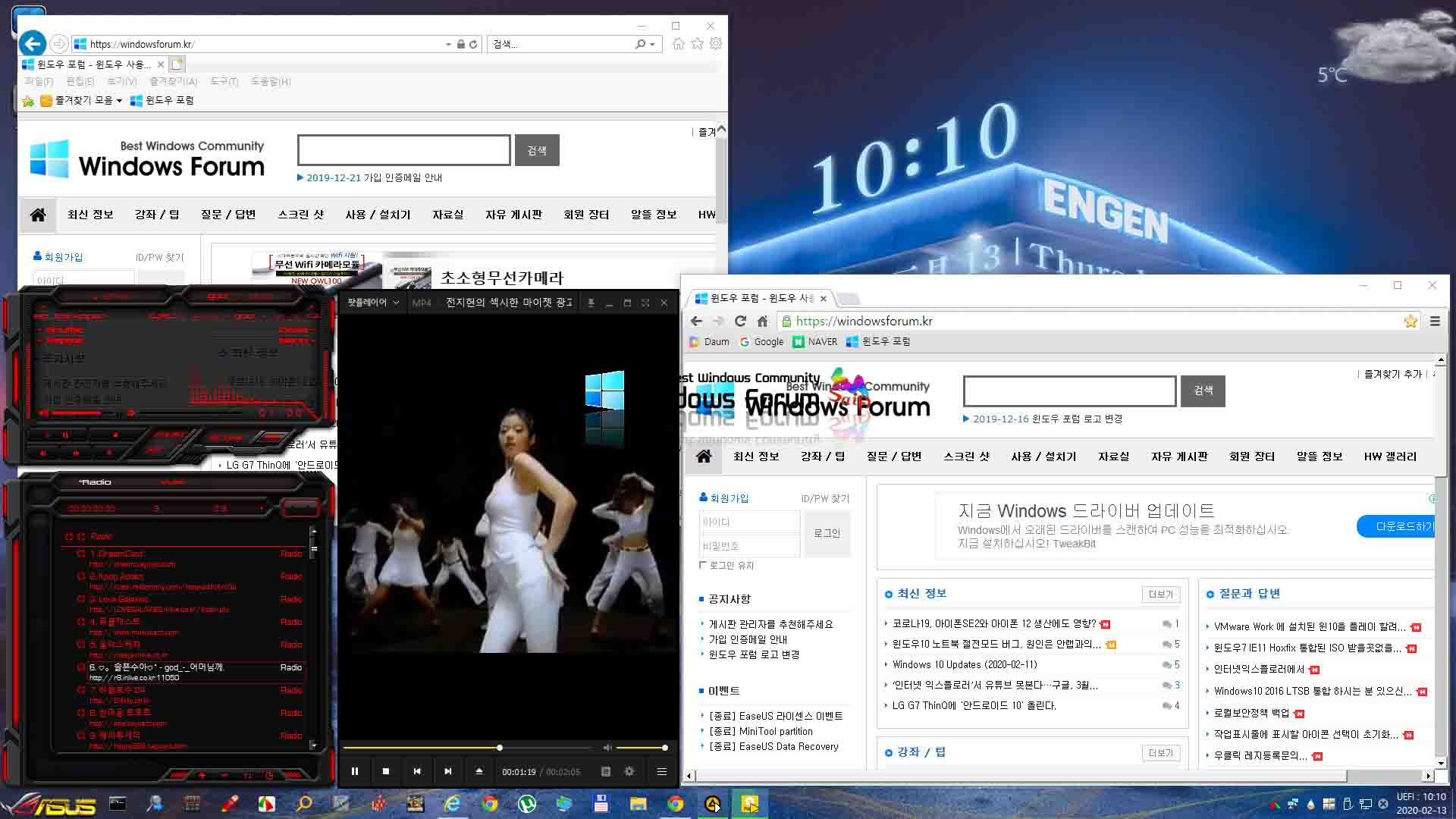The image size is (1456, 819).
Task: Open PotPlayer settings gear icon
Action: coord(629,771)
